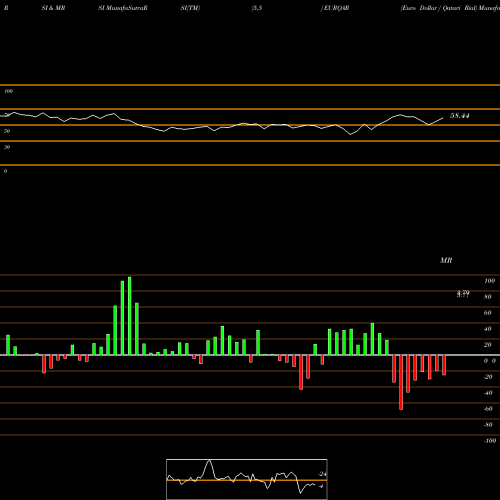Click the 50 label on RSI axis
This screenshot has height=500, width=500.
(7, 131)
